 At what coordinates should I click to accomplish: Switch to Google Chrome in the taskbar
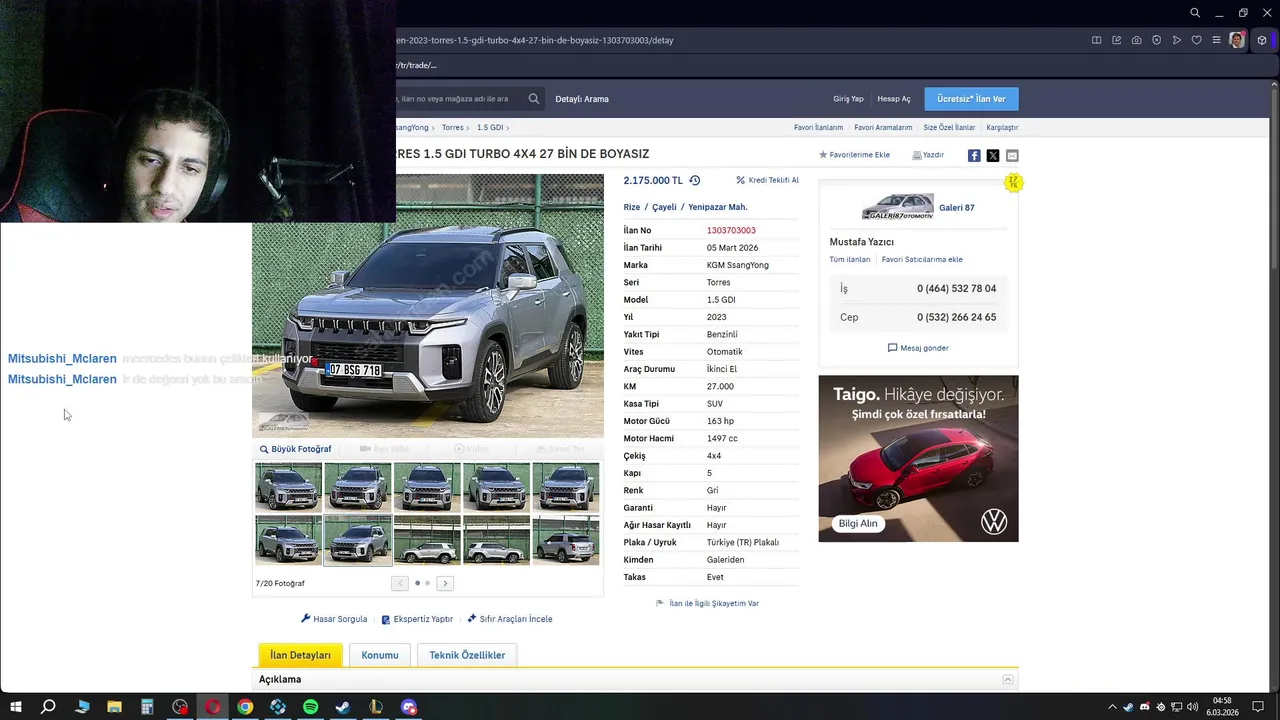coord(245,707)
